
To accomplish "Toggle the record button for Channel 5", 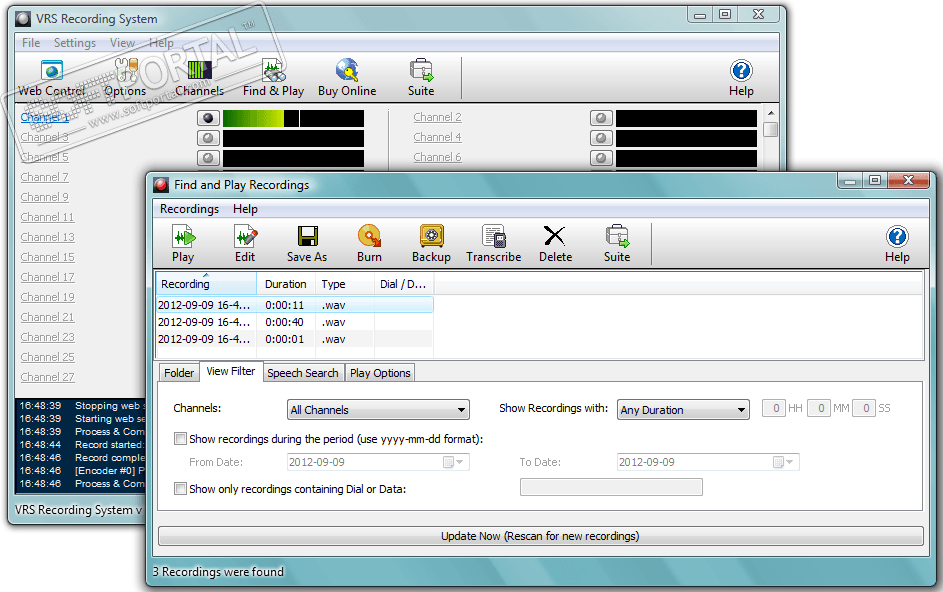I will [208, 158].
